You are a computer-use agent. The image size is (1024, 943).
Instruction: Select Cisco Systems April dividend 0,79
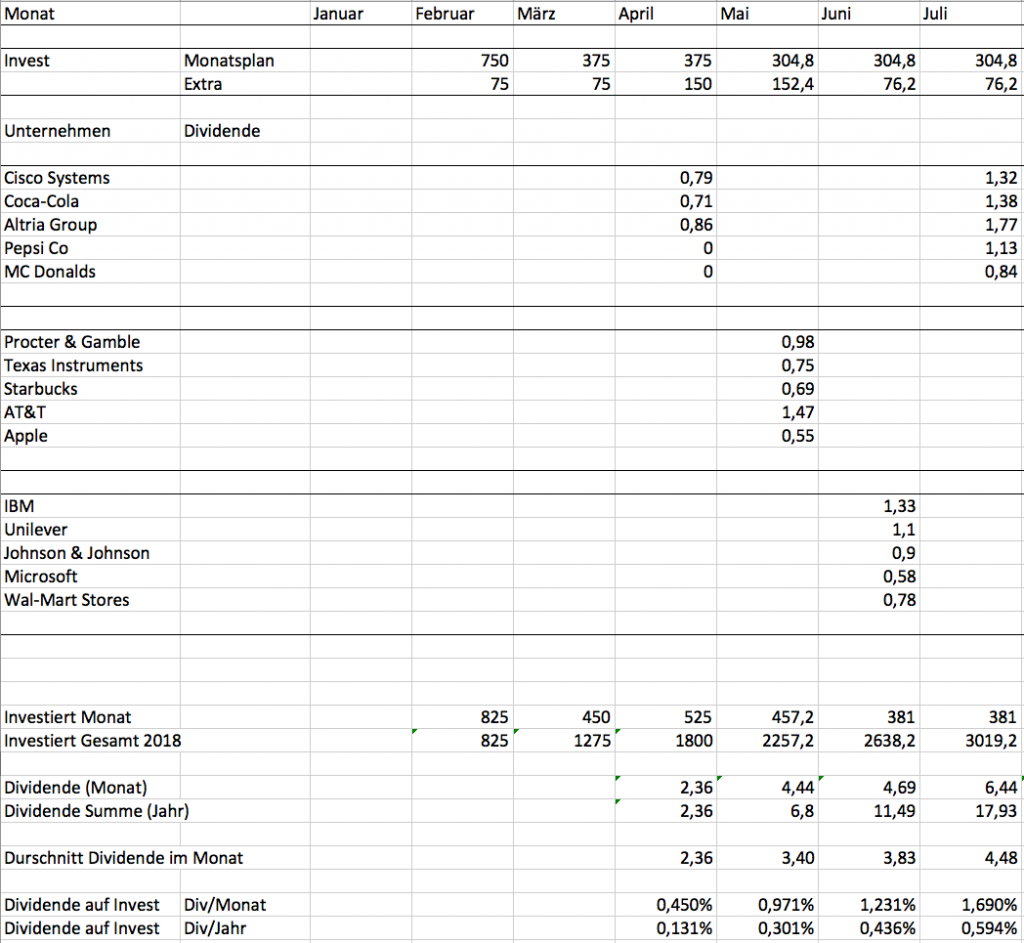[696, 178]
